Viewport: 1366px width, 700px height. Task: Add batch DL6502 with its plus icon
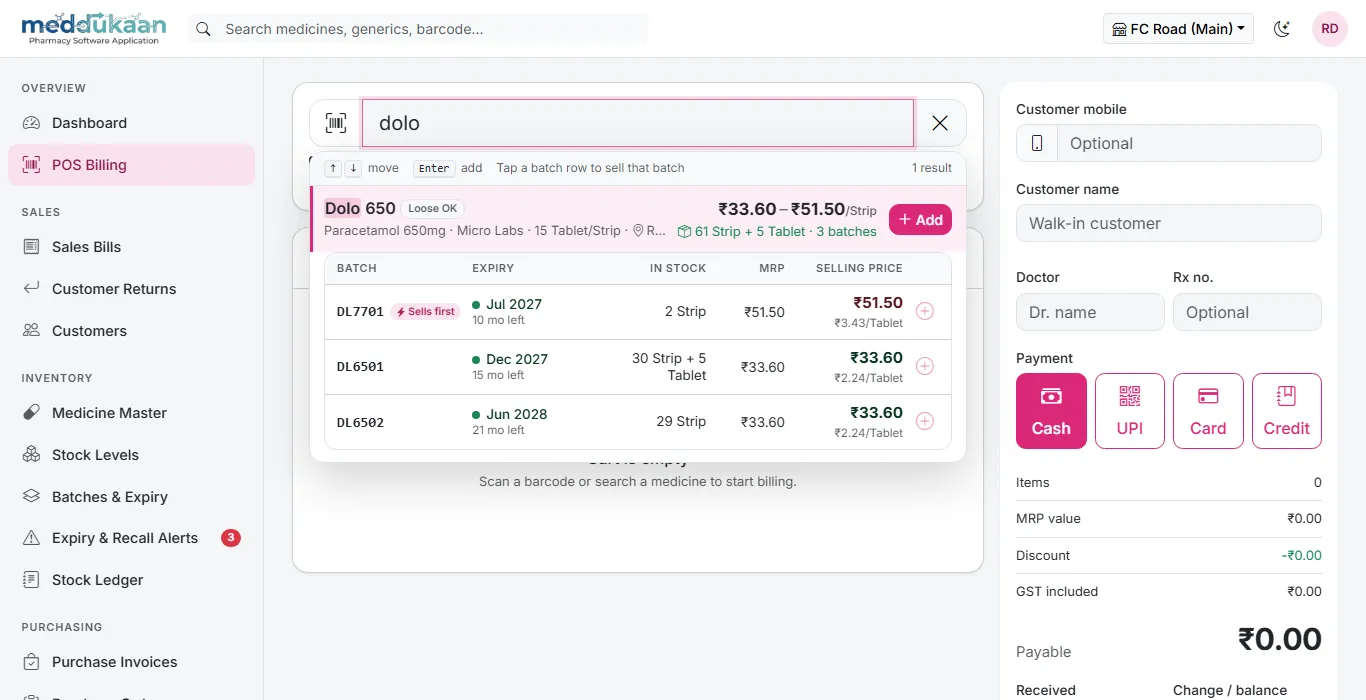tap(925, 421)
